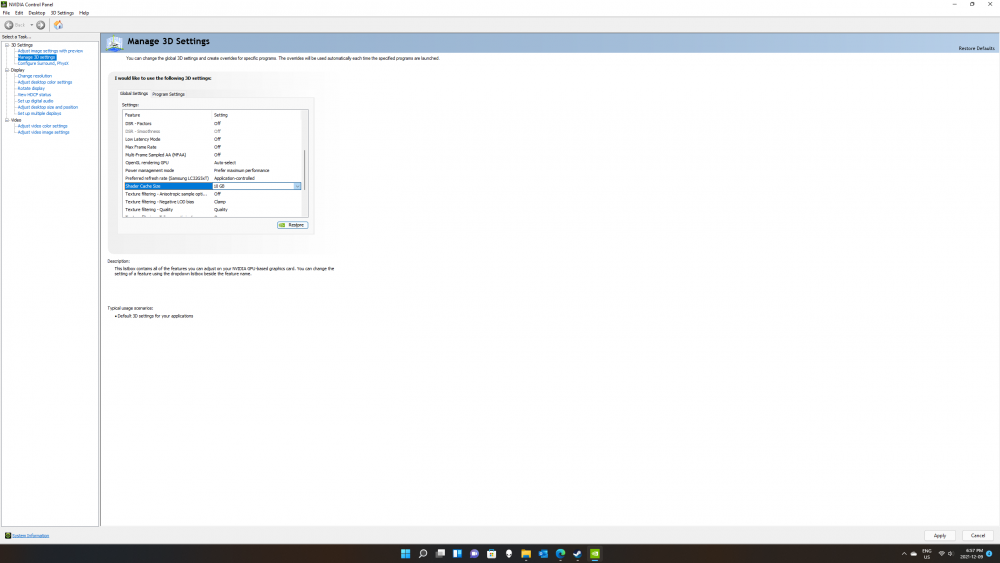1000x563 pixels.
Task: Collapse the Display tree node
Action: click(7, 70)
